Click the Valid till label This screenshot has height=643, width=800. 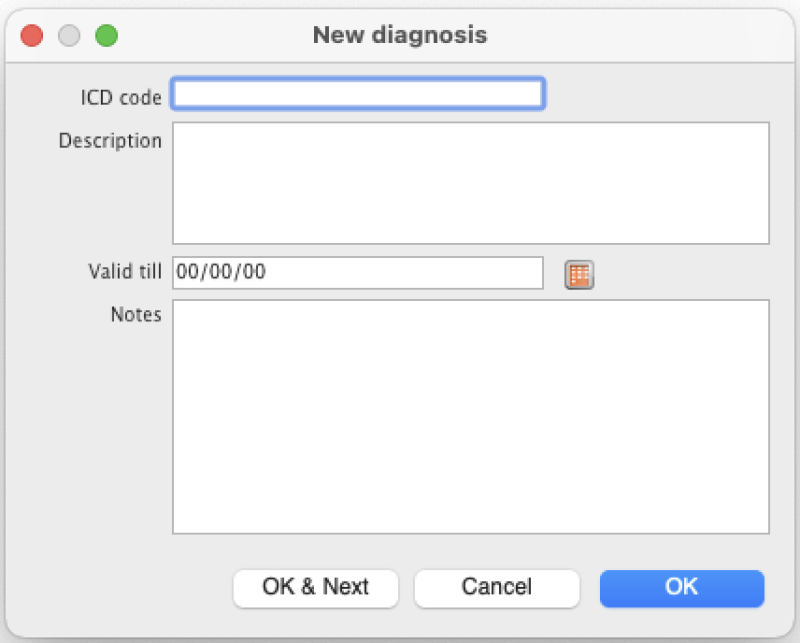pyautogui.click(x=125, y=271)
